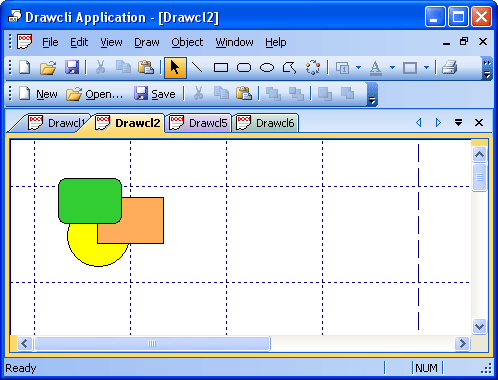The image size is (498, 380).
Task: Open the dropdown arrow next to fill icon
Action: point(358,68)
